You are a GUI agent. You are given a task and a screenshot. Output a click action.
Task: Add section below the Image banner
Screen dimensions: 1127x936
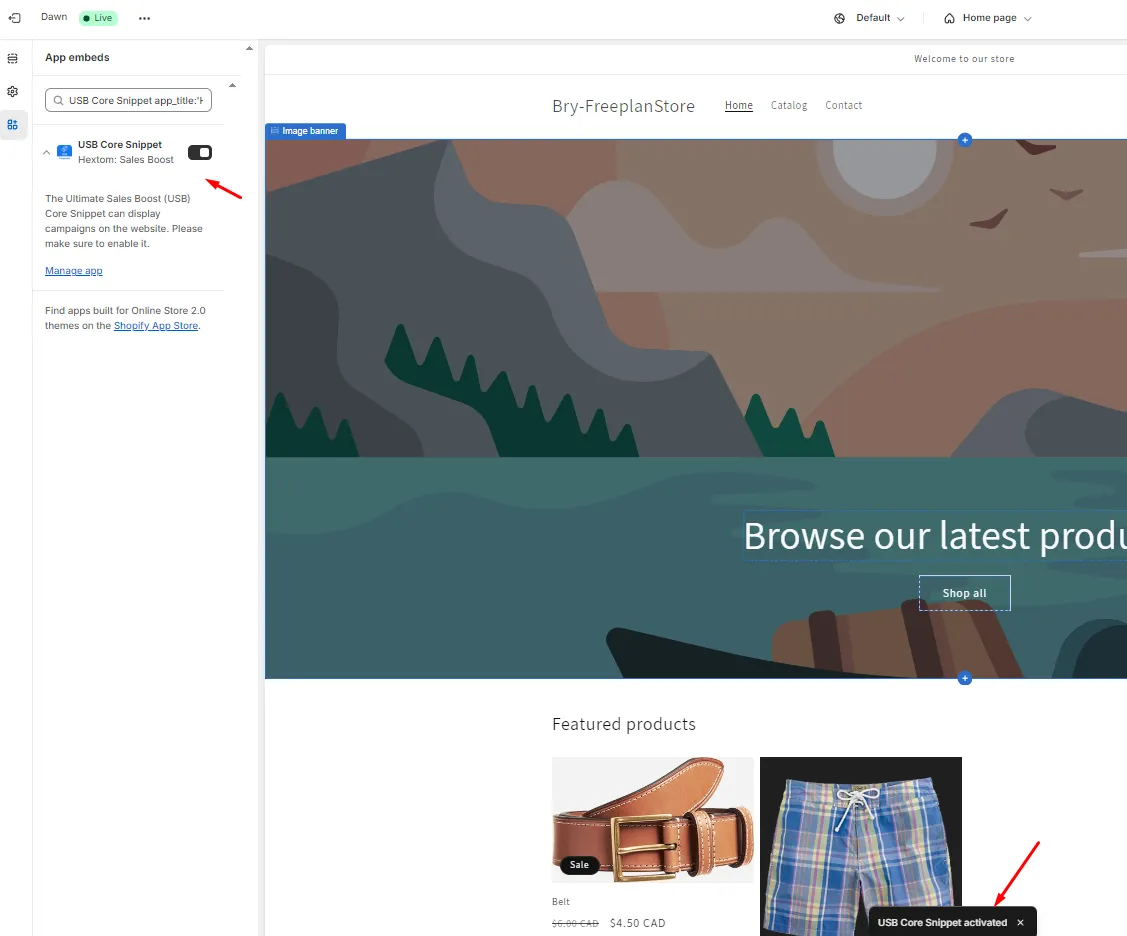click(x=965, y=678)
